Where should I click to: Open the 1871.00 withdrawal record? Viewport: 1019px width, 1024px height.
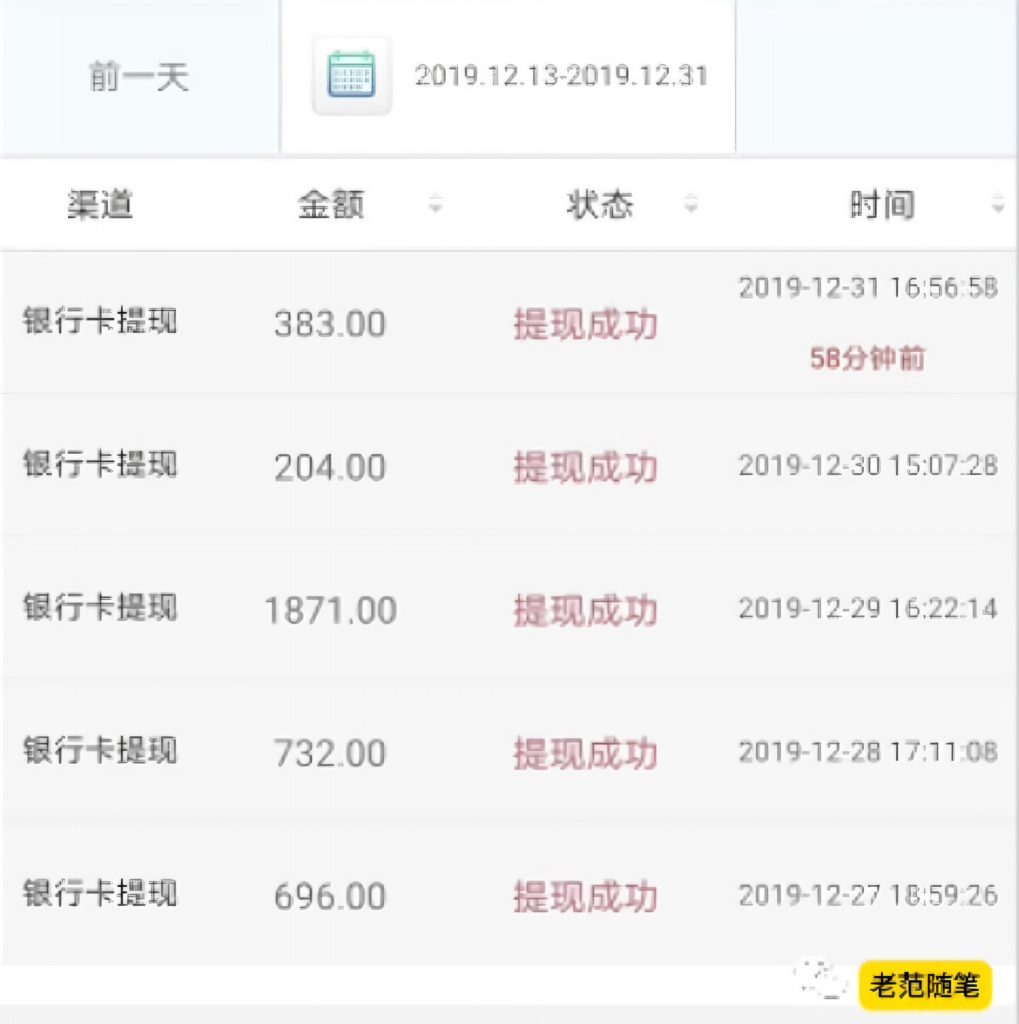point(330,610)
